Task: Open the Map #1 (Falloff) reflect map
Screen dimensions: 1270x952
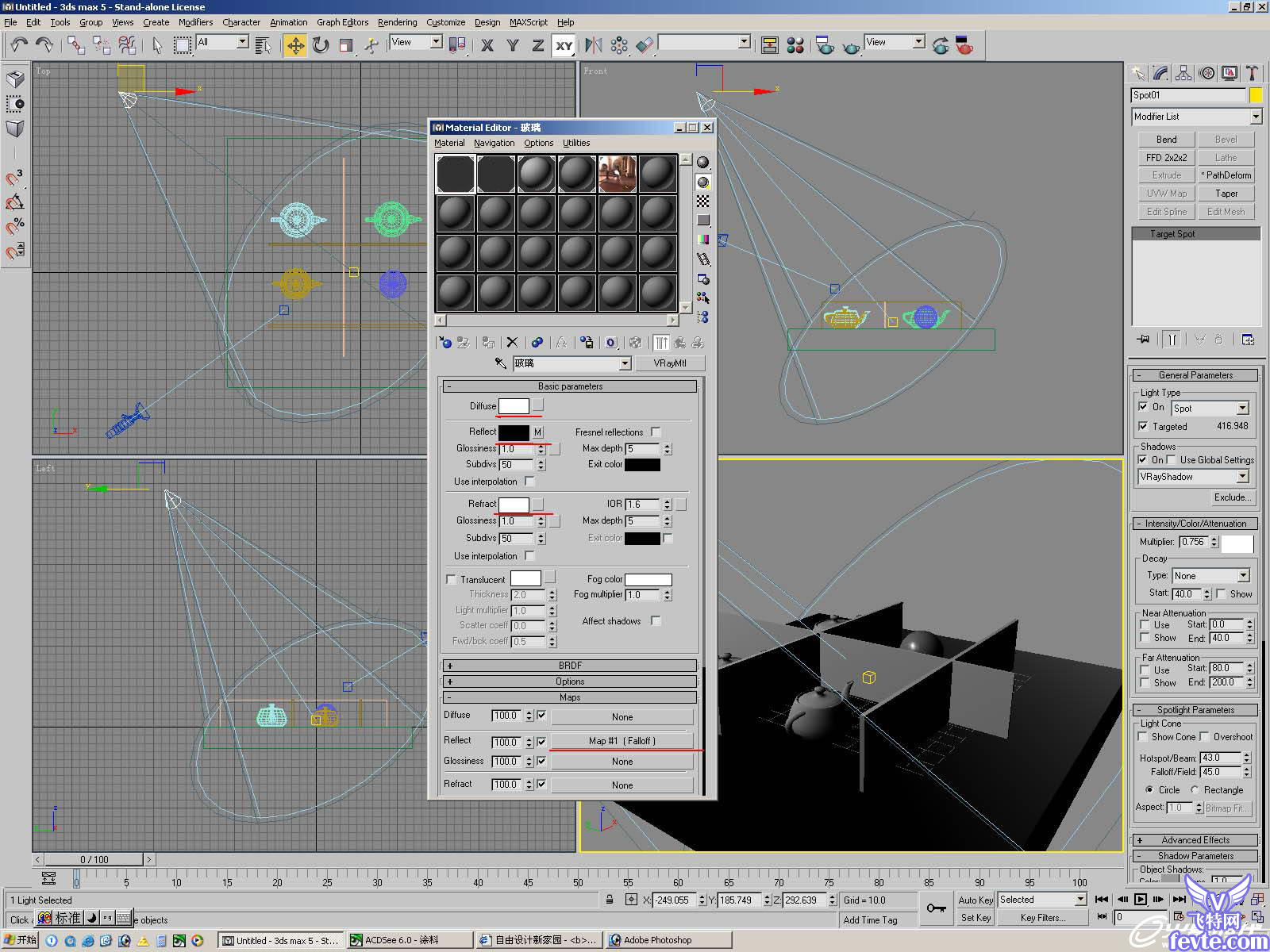Action: [x=622, y=741]
